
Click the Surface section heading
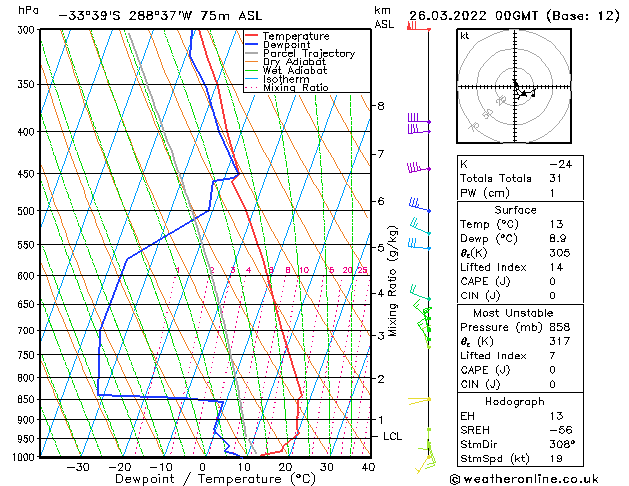click(x=515, y=210)
